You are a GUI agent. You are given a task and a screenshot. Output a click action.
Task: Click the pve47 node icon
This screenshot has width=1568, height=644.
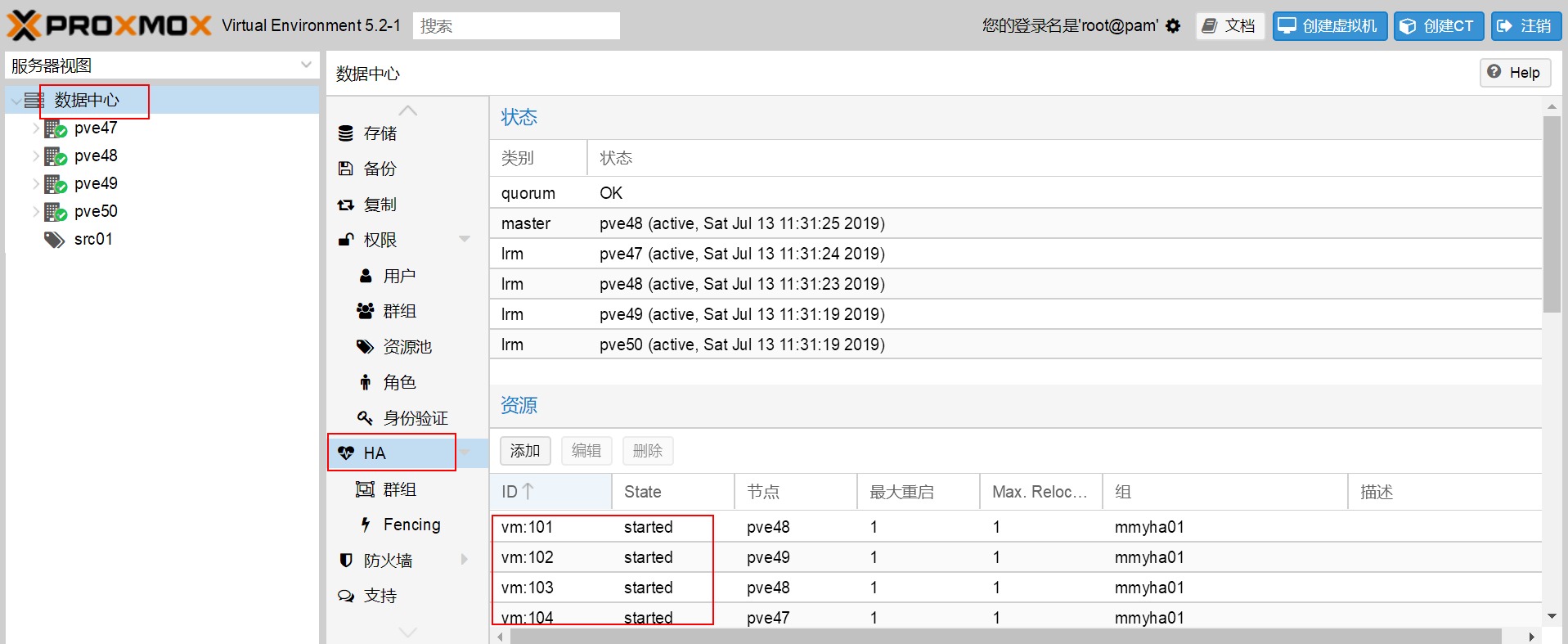56,128
